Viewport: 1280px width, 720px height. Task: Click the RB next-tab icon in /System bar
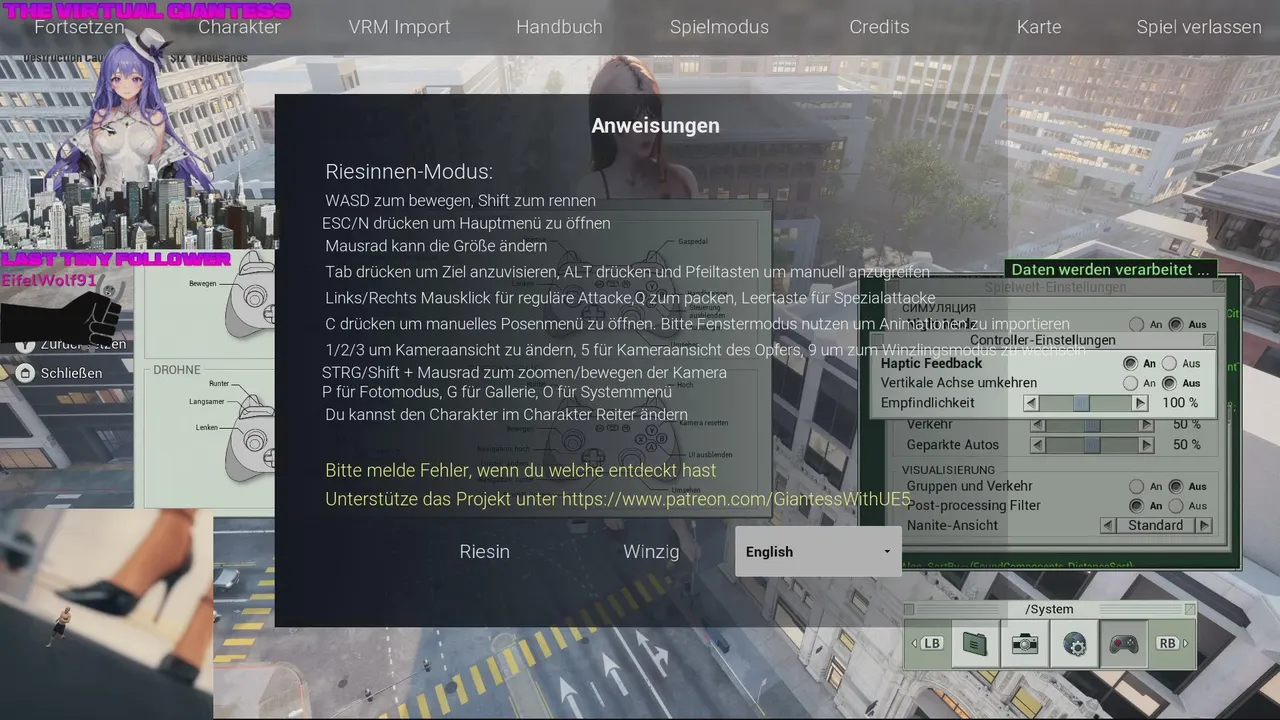click(1168, 644)
